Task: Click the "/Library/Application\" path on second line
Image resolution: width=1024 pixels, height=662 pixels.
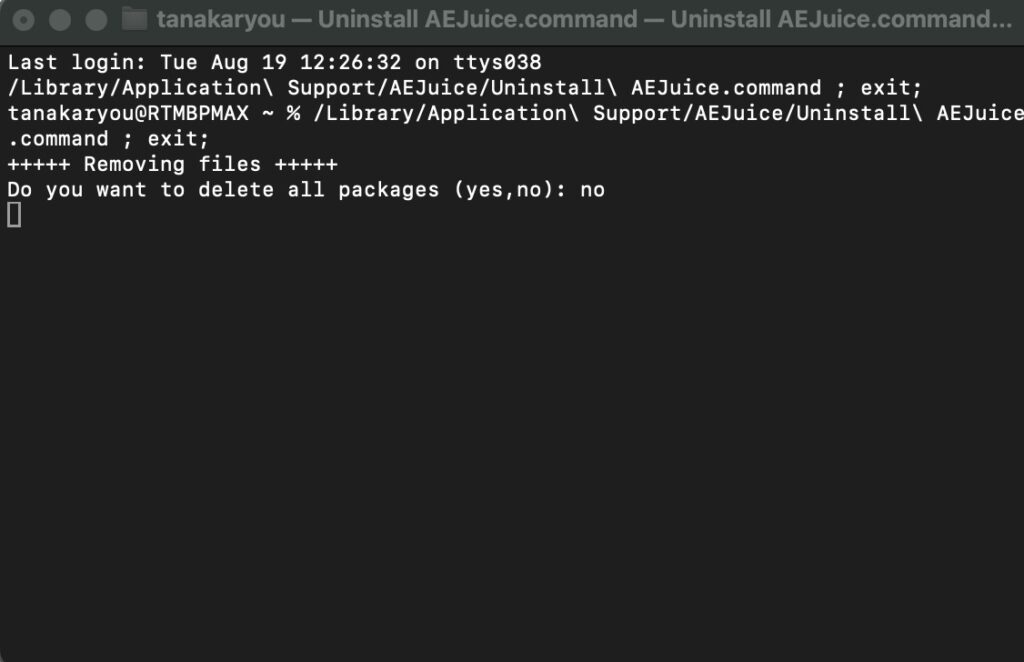Action: point(140,87)
